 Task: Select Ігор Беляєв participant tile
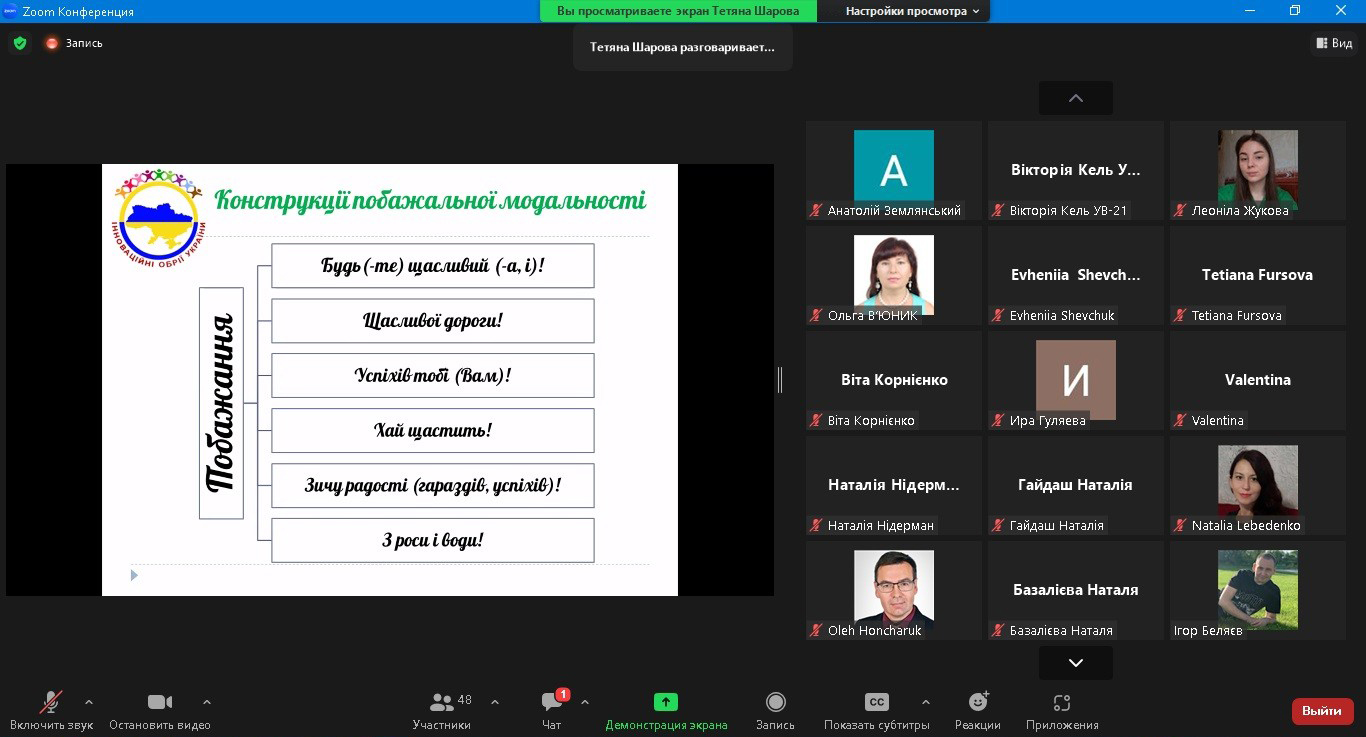click(x=1258, y=590)
